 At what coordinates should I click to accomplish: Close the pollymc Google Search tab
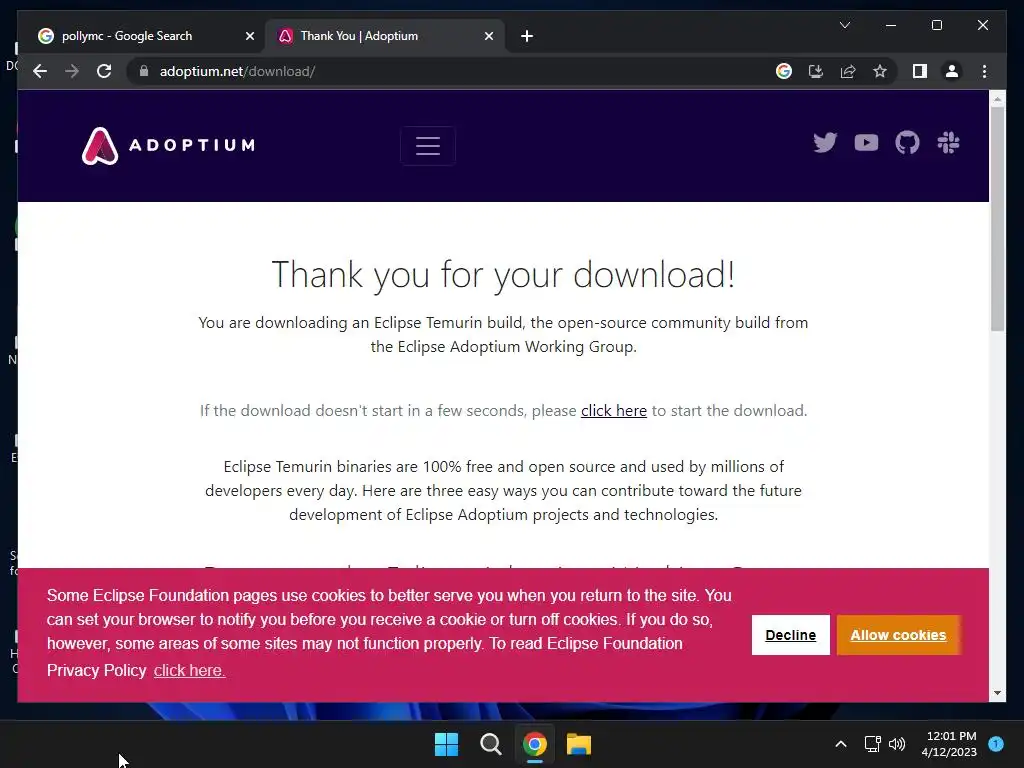[249, 36]
